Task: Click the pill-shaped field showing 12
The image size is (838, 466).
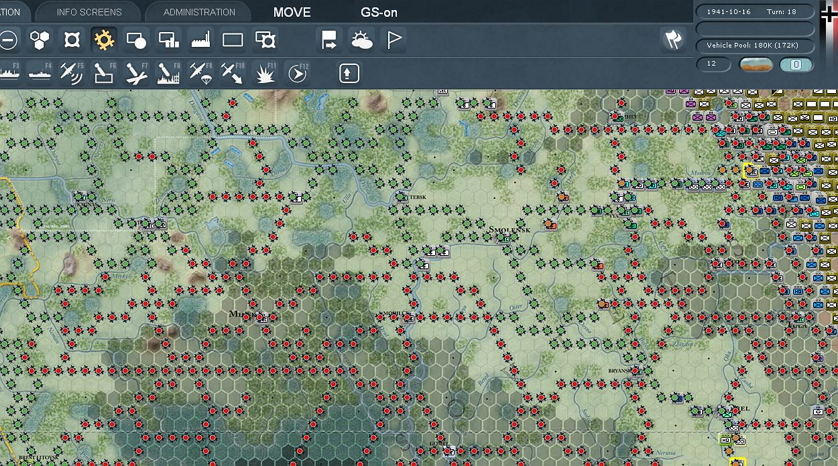Action: coord(713,64)
